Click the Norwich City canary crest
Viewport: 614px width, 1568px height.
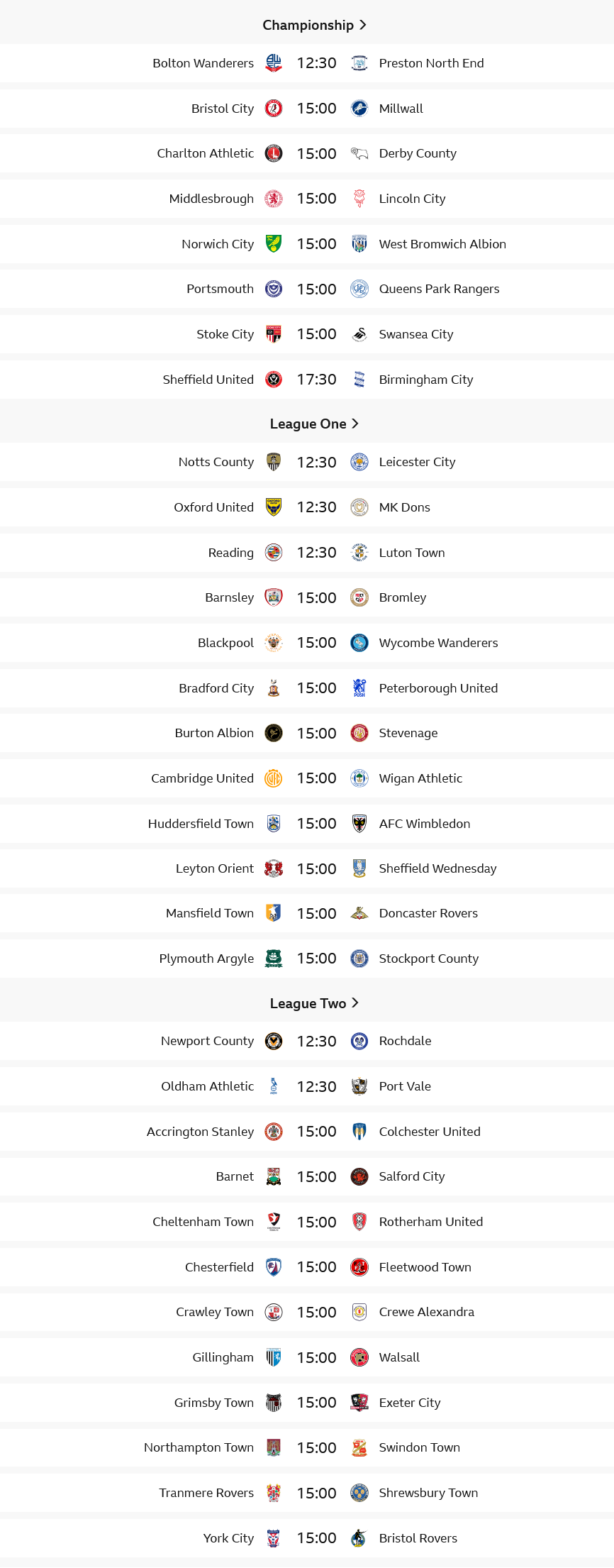[x=274, y=244]
